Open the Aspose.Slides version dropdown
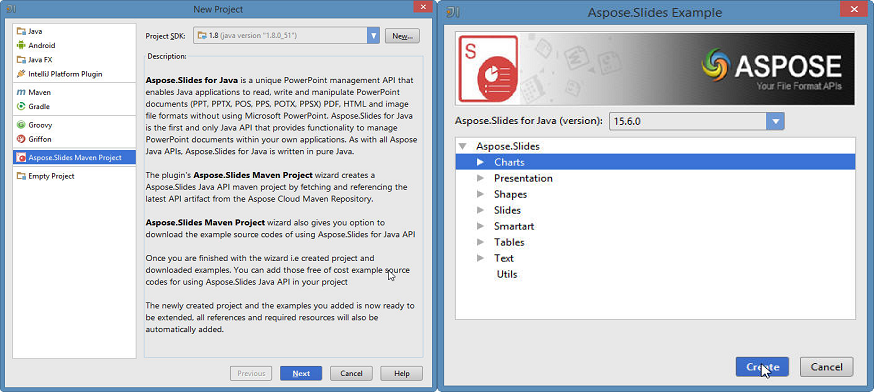 775,121
